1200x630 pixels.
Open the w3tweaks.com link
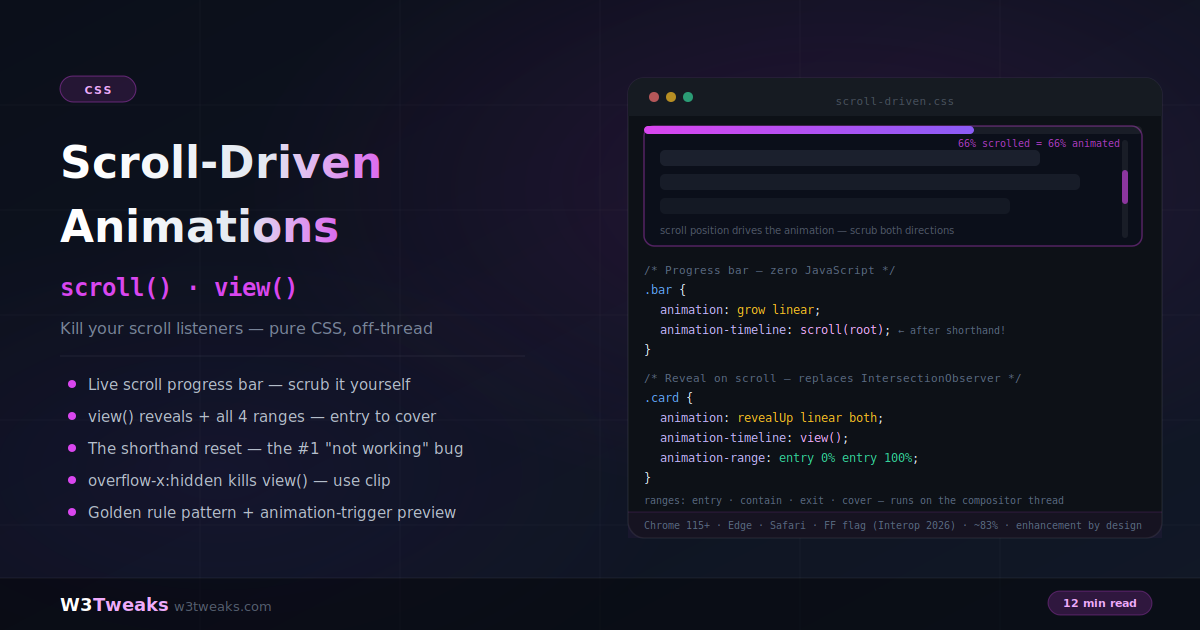point(223,606)
